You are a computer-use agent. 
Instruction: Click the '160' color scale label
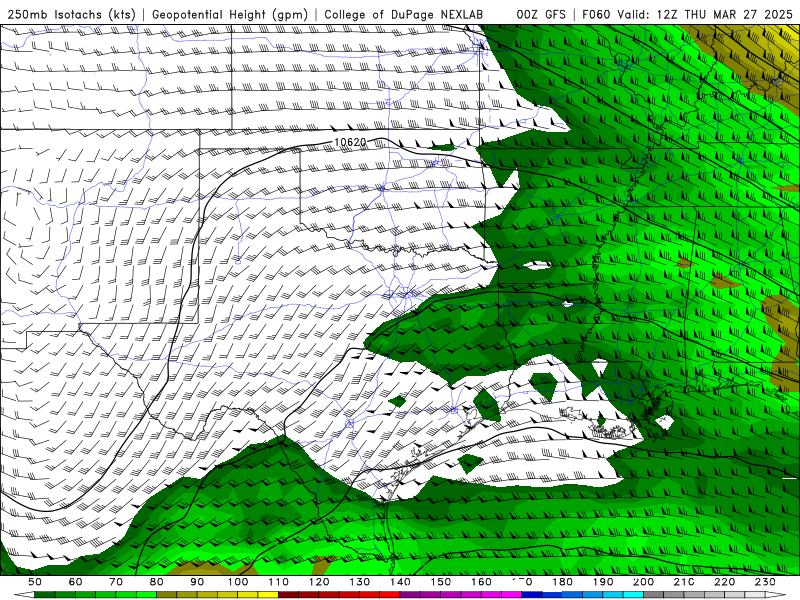481,582
